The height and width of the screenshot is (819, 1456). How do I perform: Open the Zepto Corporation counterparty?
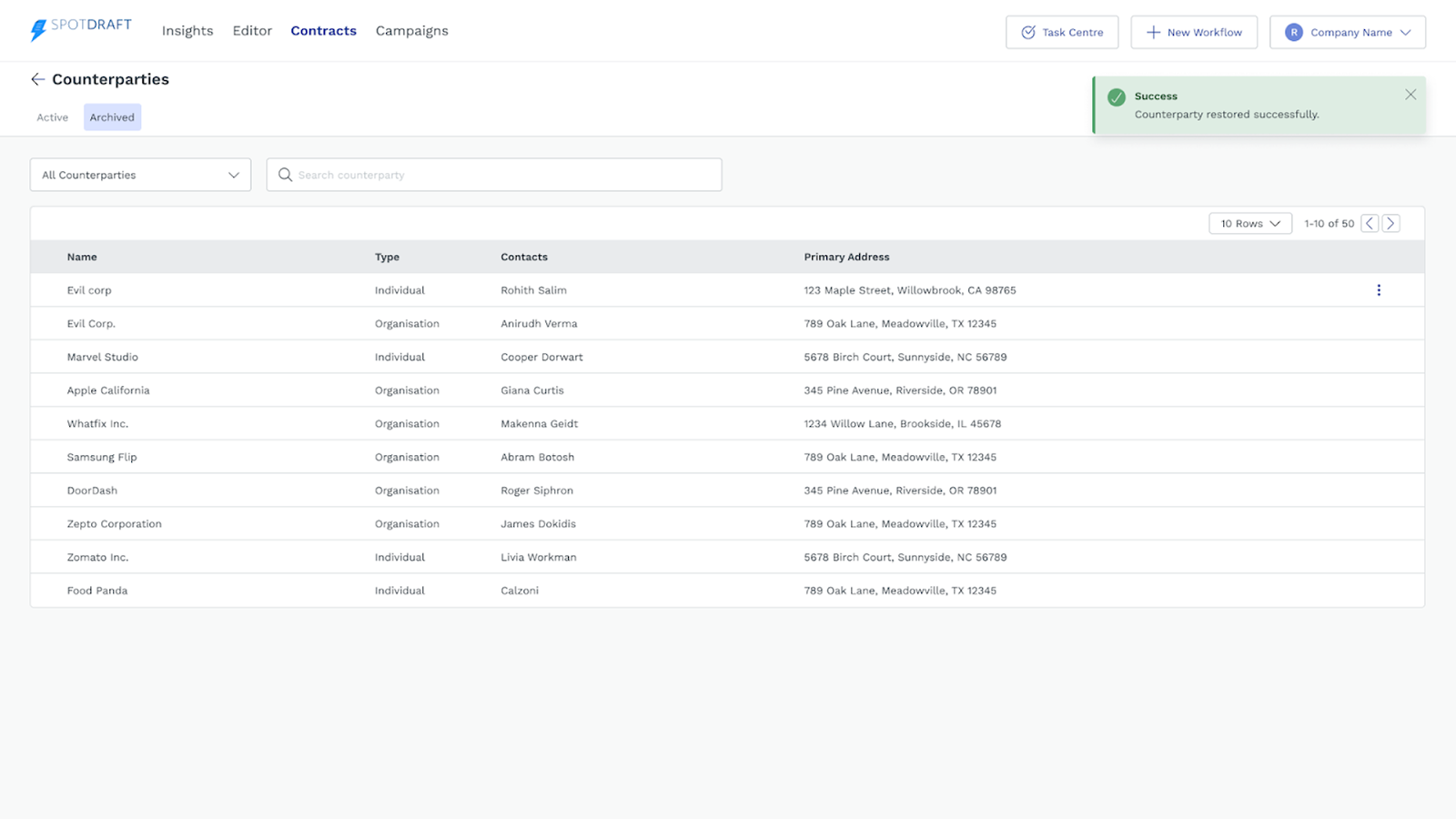click(114, 524)
